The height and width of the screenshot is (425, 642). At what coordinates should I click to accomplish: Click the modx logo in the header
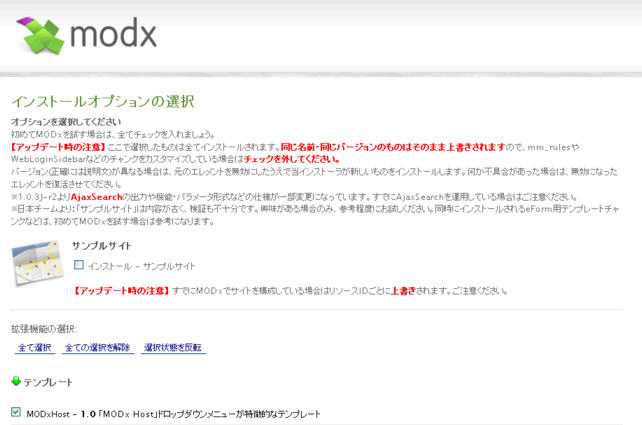(x=86, y=36)
